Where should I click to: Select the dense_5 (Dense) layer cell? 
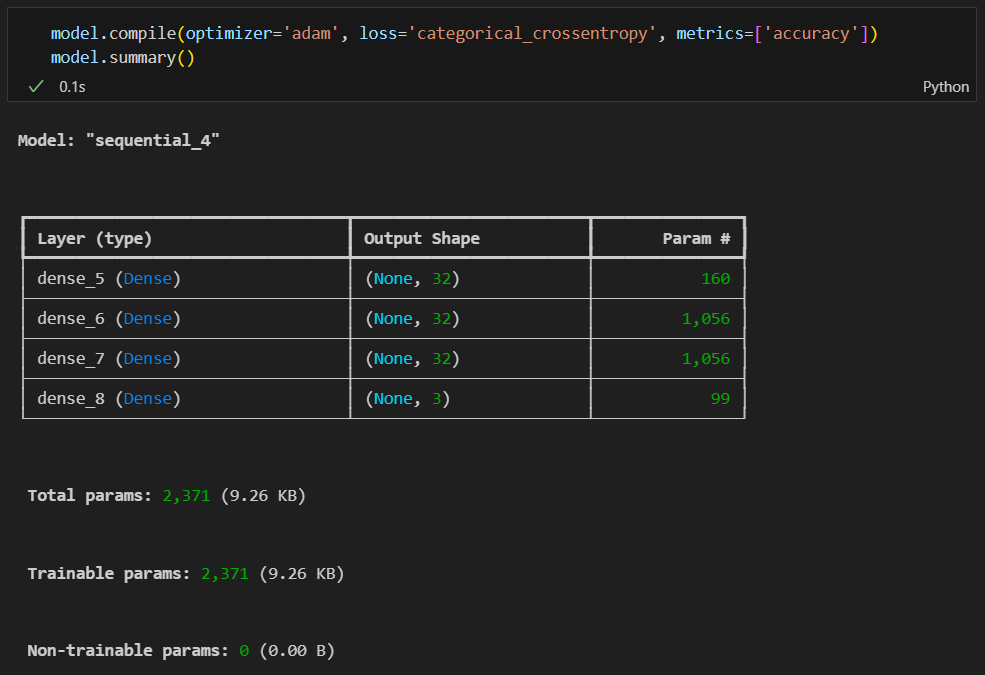coord(109,279)
